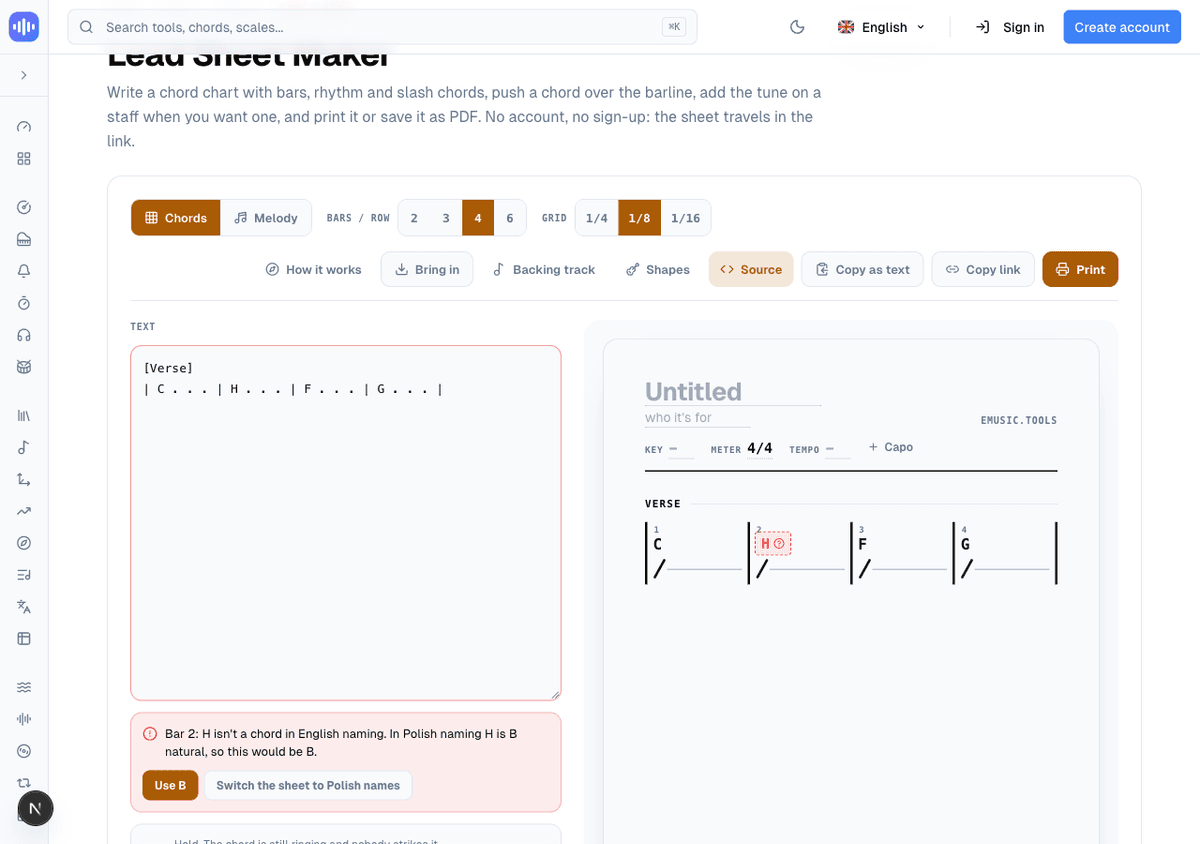The image size is (1200, 844).
Task: Click Copy as text
Action: pyautogui.click(x=862, y=269)
